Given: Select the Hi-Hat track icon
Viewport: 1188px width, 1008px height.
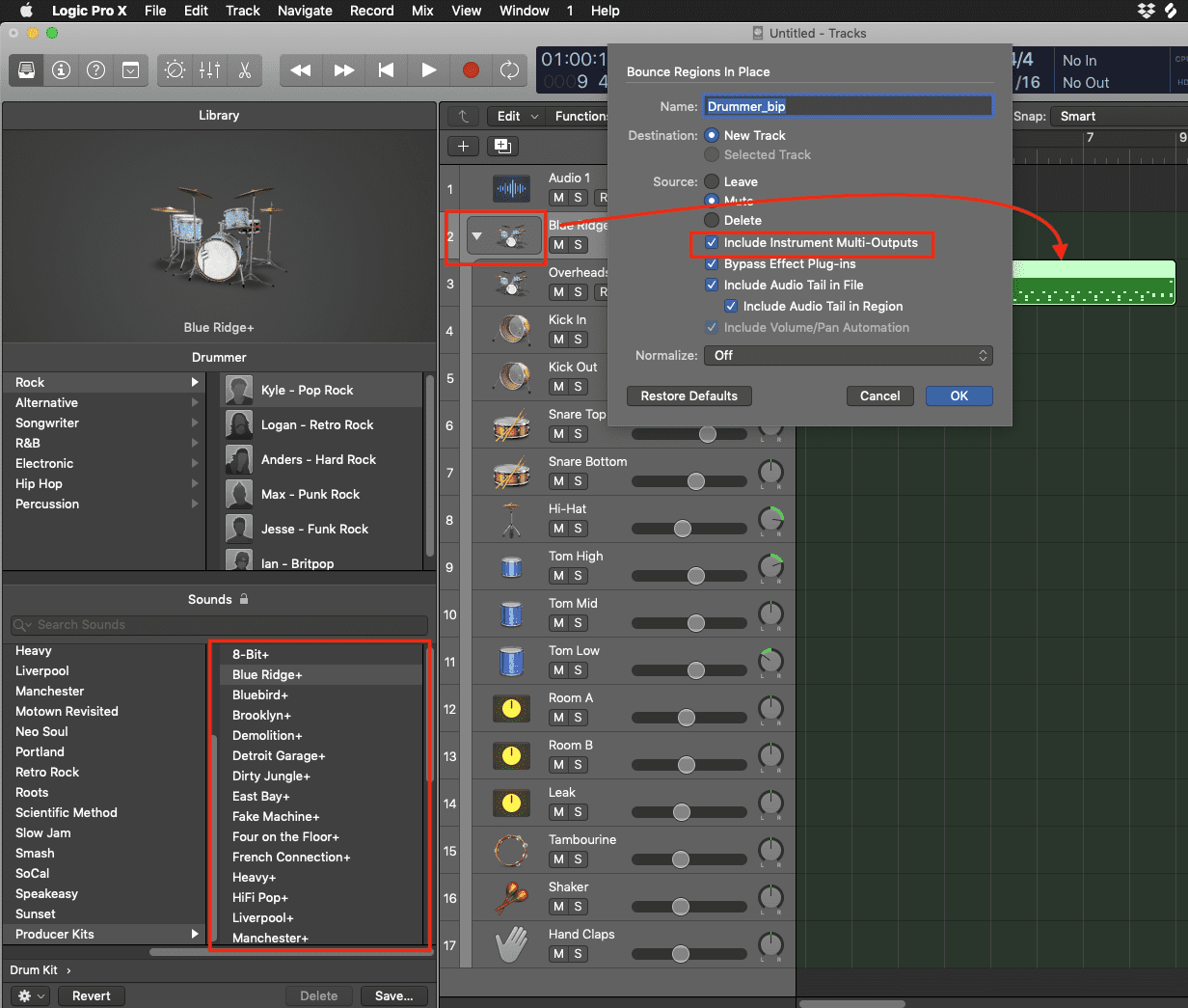Looking at the screenshot, I should click(512, 519).
